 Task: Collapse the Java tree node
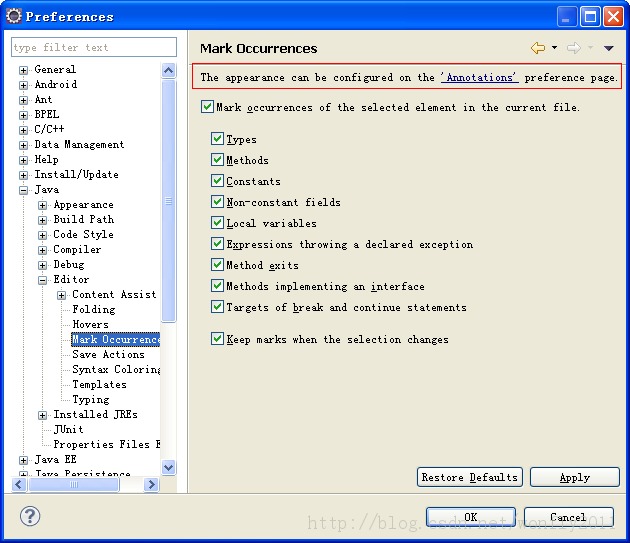[24, 190]
